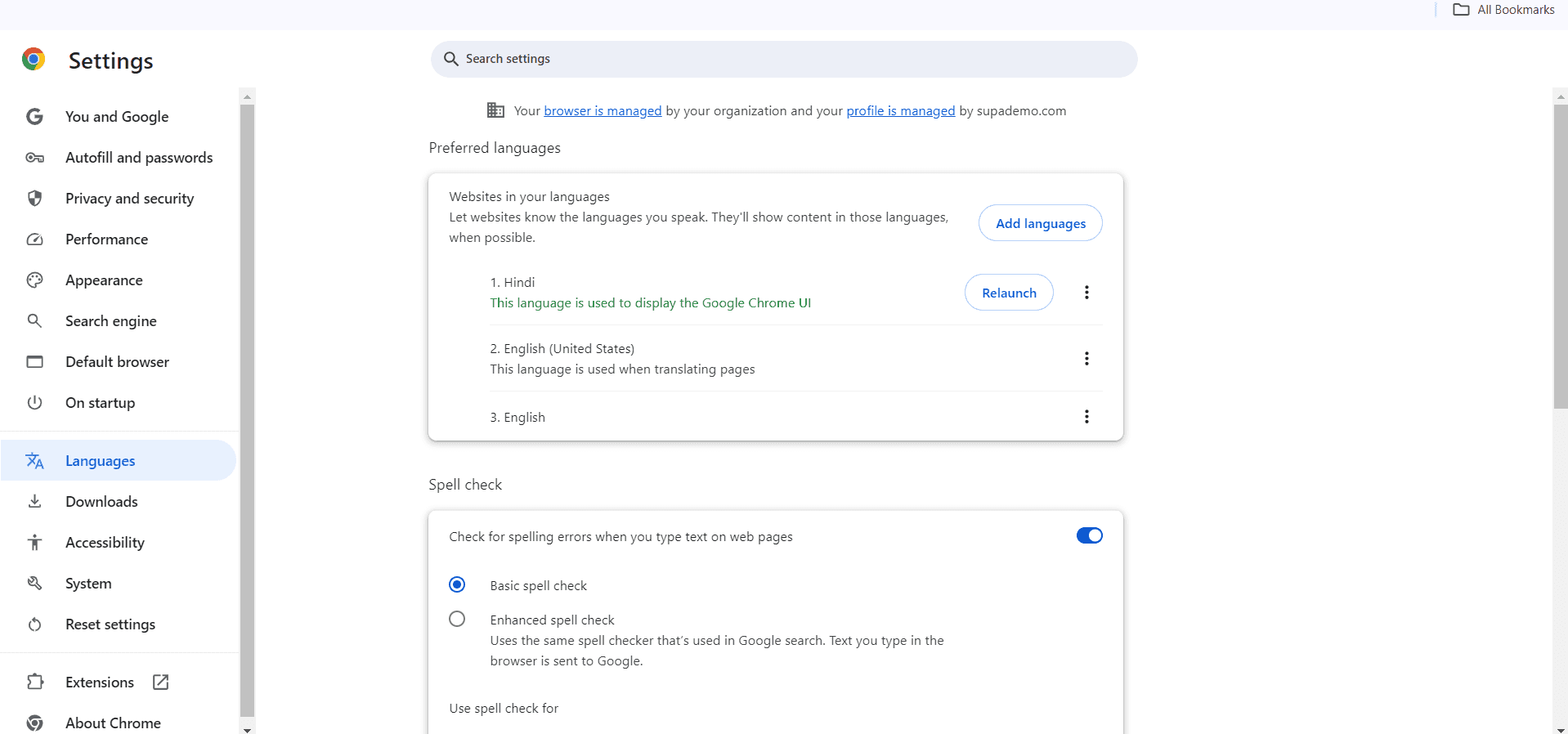
Task: Open Search engine settings section
Action: point(118,320)
